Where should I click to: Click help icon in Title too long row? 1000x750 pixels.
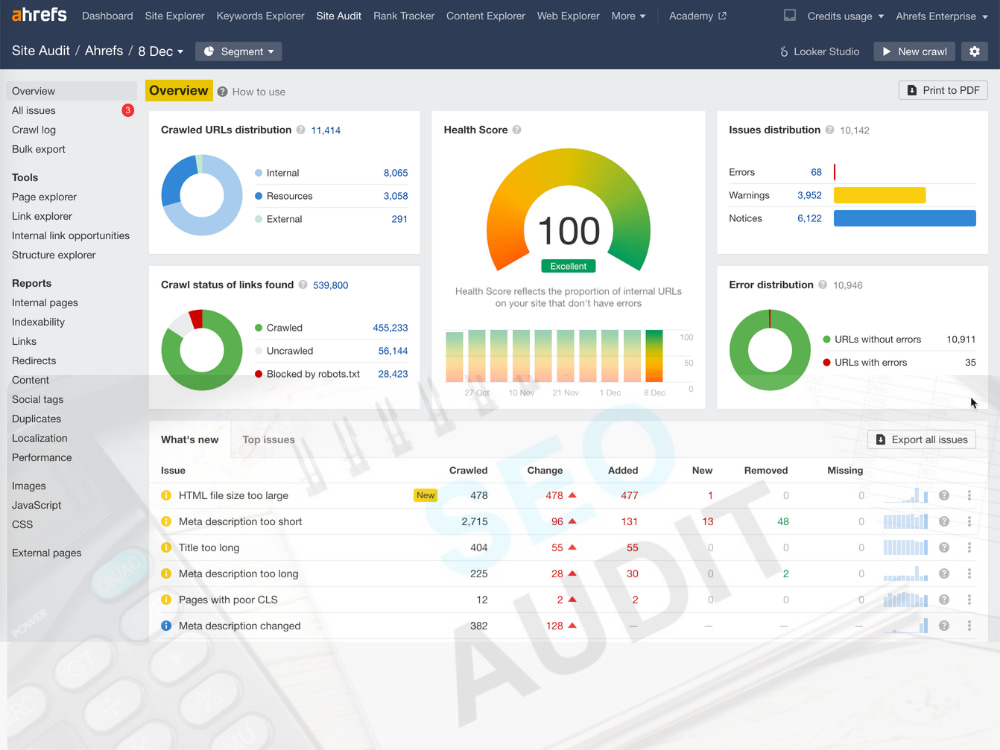944,548
